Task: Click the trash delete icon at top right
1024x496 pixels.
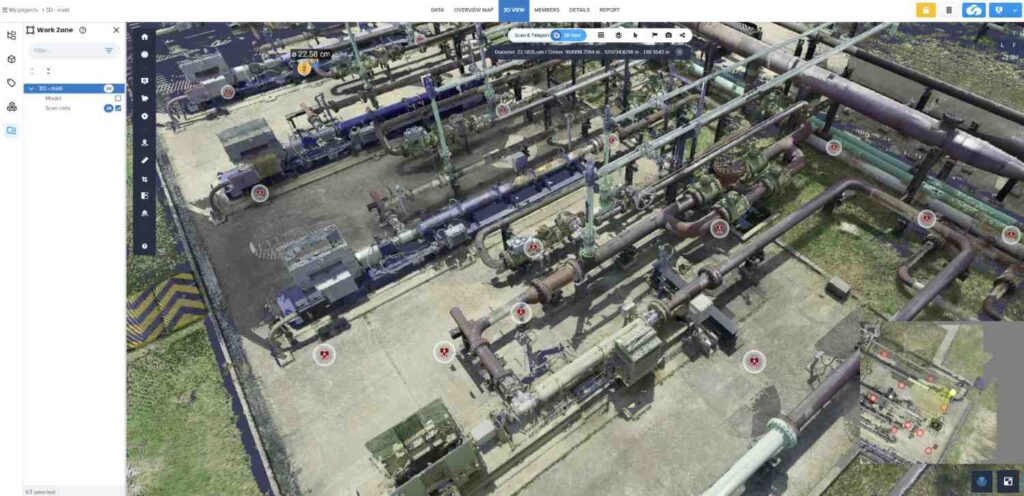Action: (949, 10)
